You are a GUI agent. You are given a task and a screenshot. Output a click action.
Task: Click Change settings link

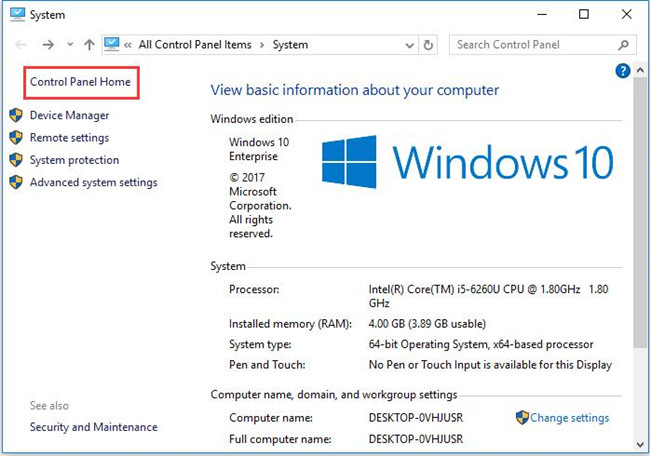pos(569,418)
